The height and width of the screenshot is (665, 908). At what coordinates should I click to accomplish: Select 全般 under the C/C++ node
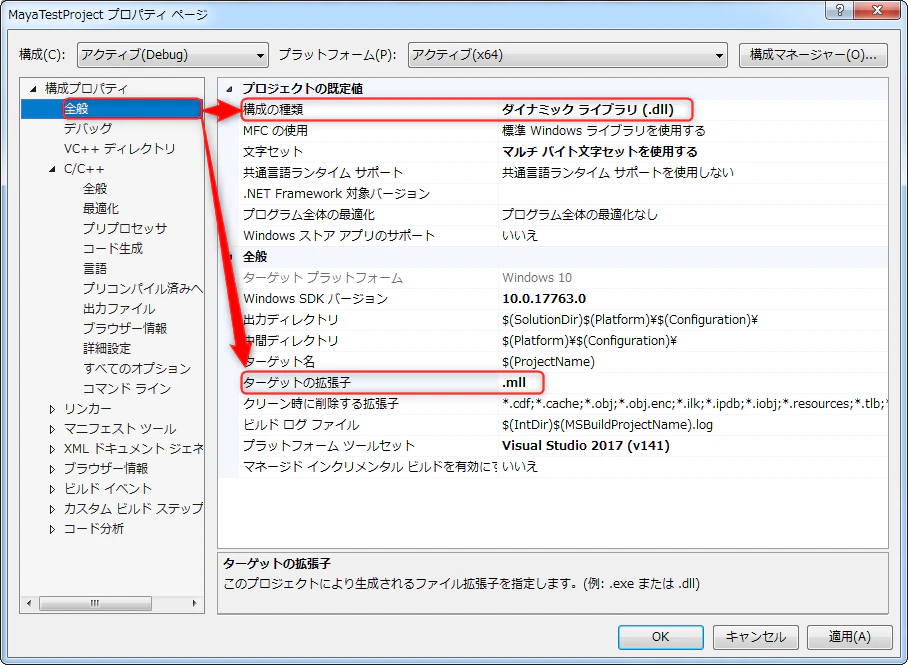point(95,189)
